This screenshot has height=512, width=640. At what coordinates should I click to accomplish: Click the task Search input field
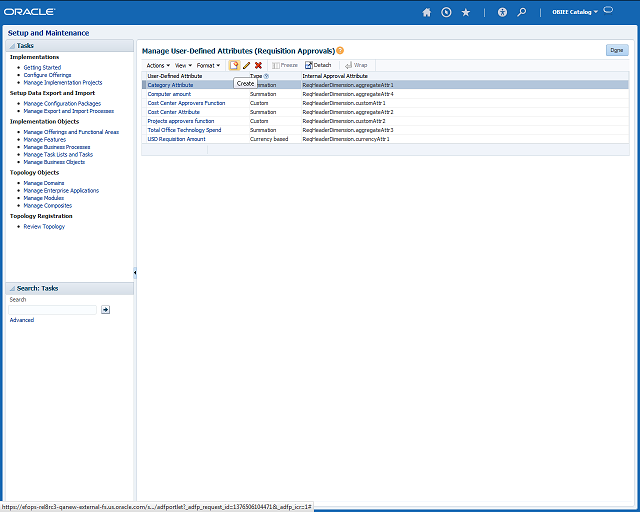point(53,310)
